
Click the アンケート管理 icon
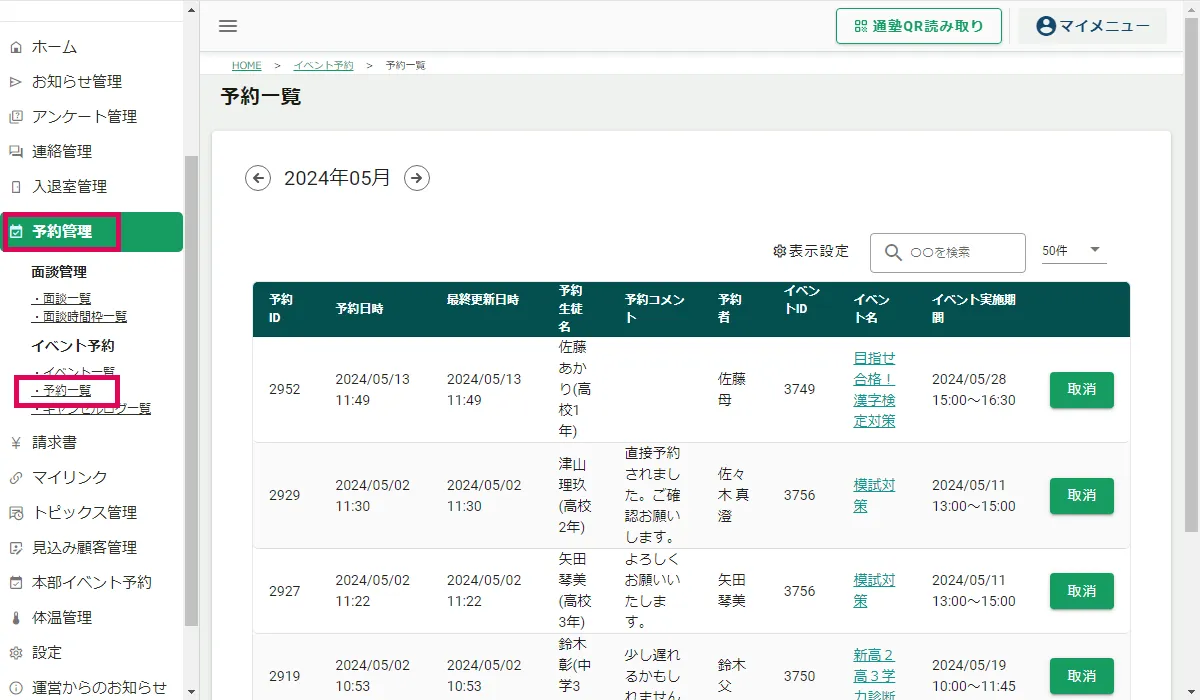click(x=15, y=117)
